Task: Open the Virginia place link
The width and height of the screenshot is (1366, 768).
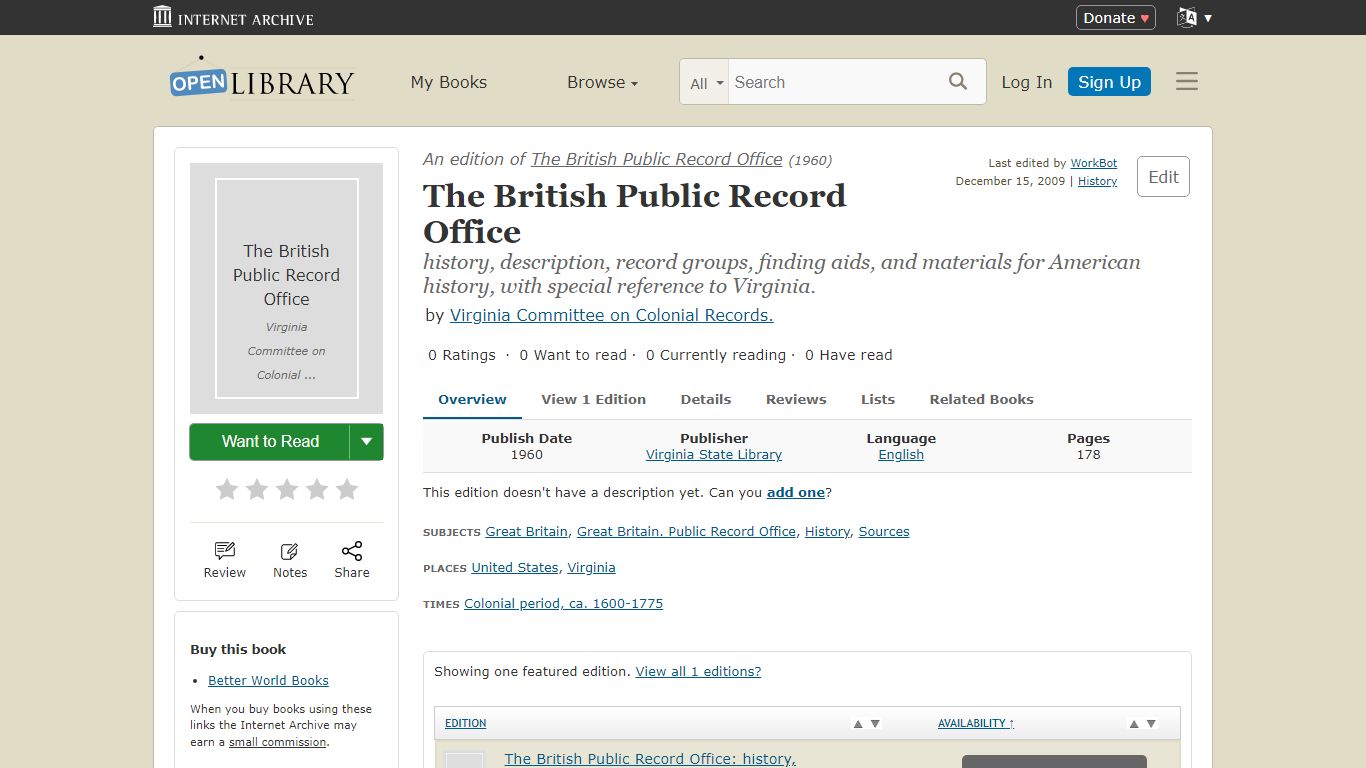Action: coord(591,568)
